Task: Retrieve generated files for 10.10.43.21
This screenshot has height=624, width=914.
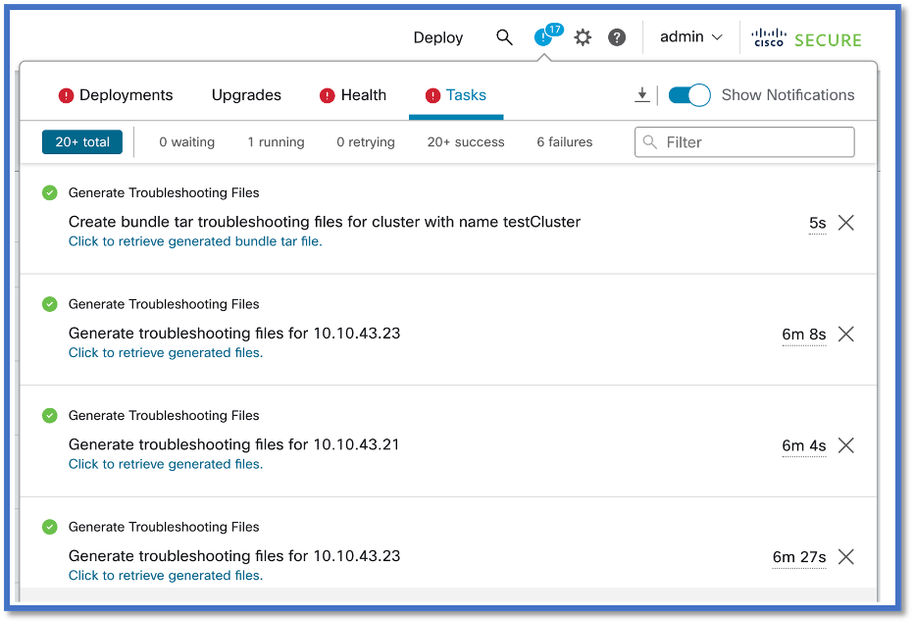Action: [x=166, y=464]
